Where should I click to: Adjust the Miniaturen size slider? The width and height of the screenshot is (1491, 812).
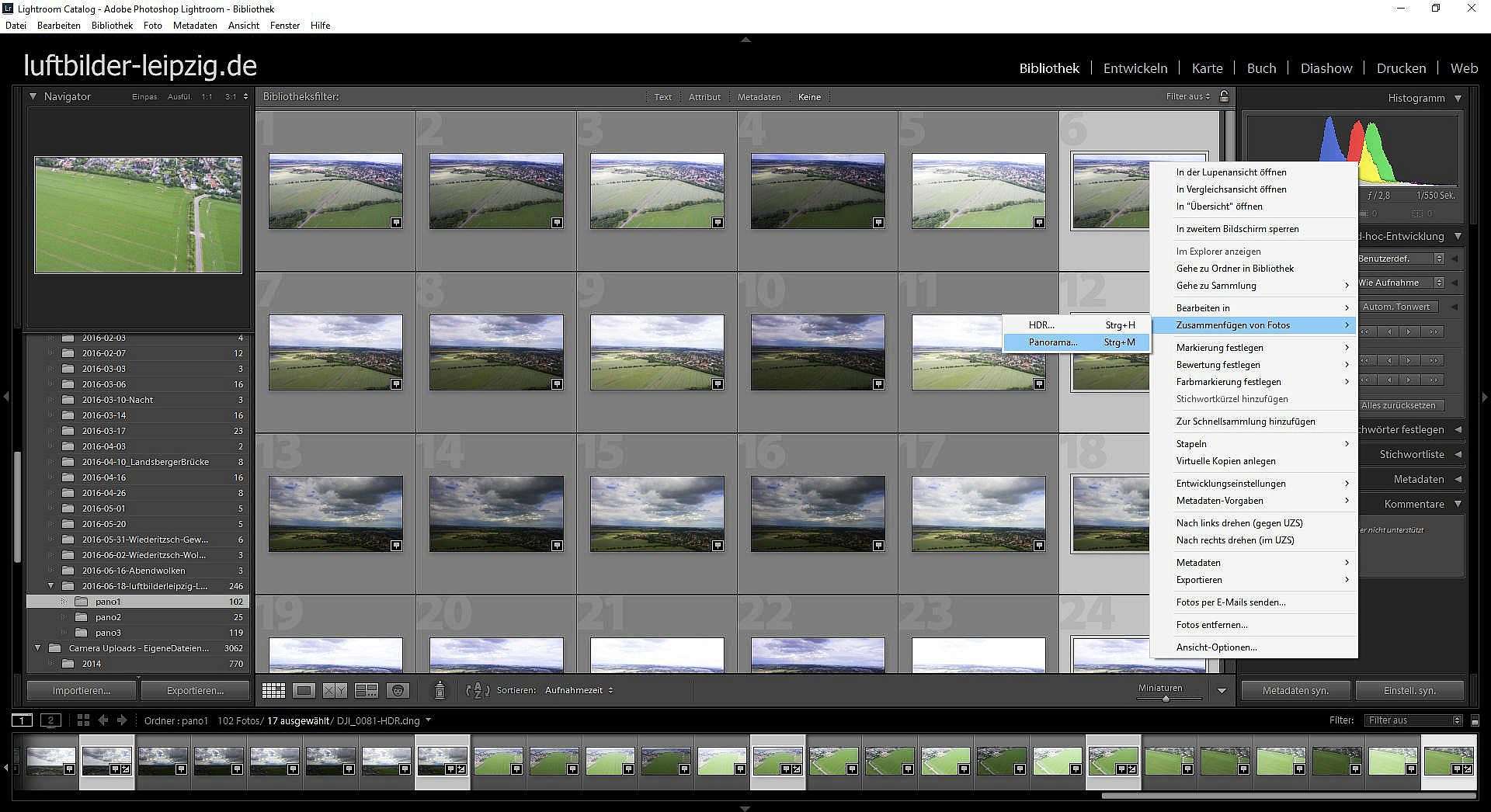pyautogui.click(x=1166, y=698)
